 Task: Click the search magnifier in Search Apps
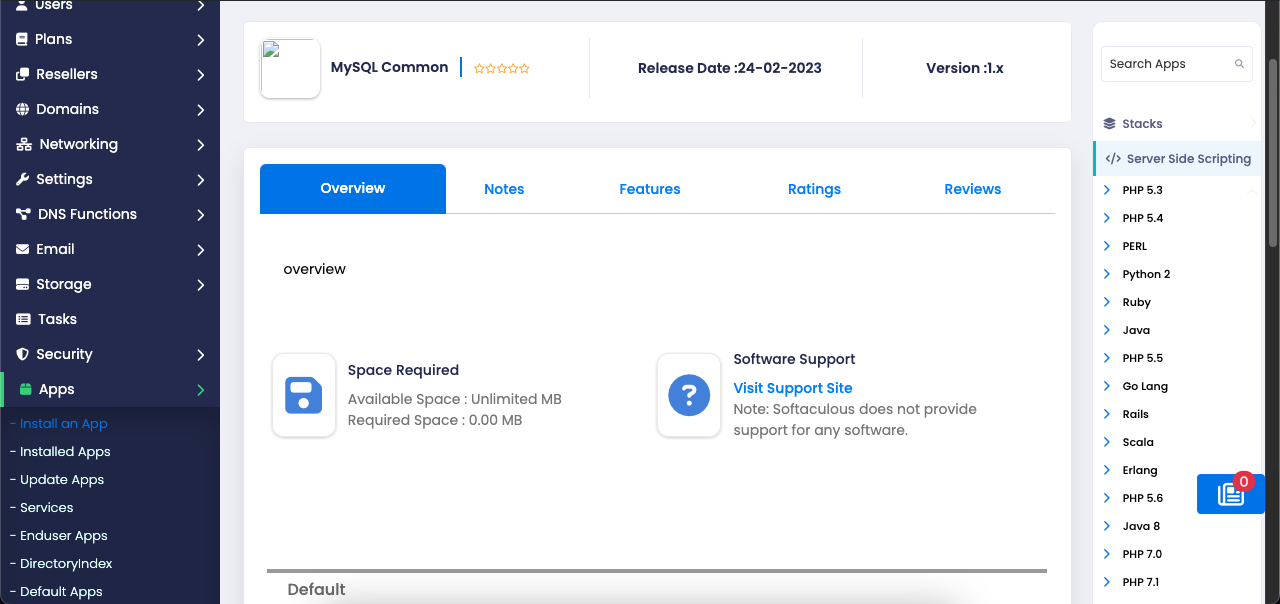click(1240, 63)
